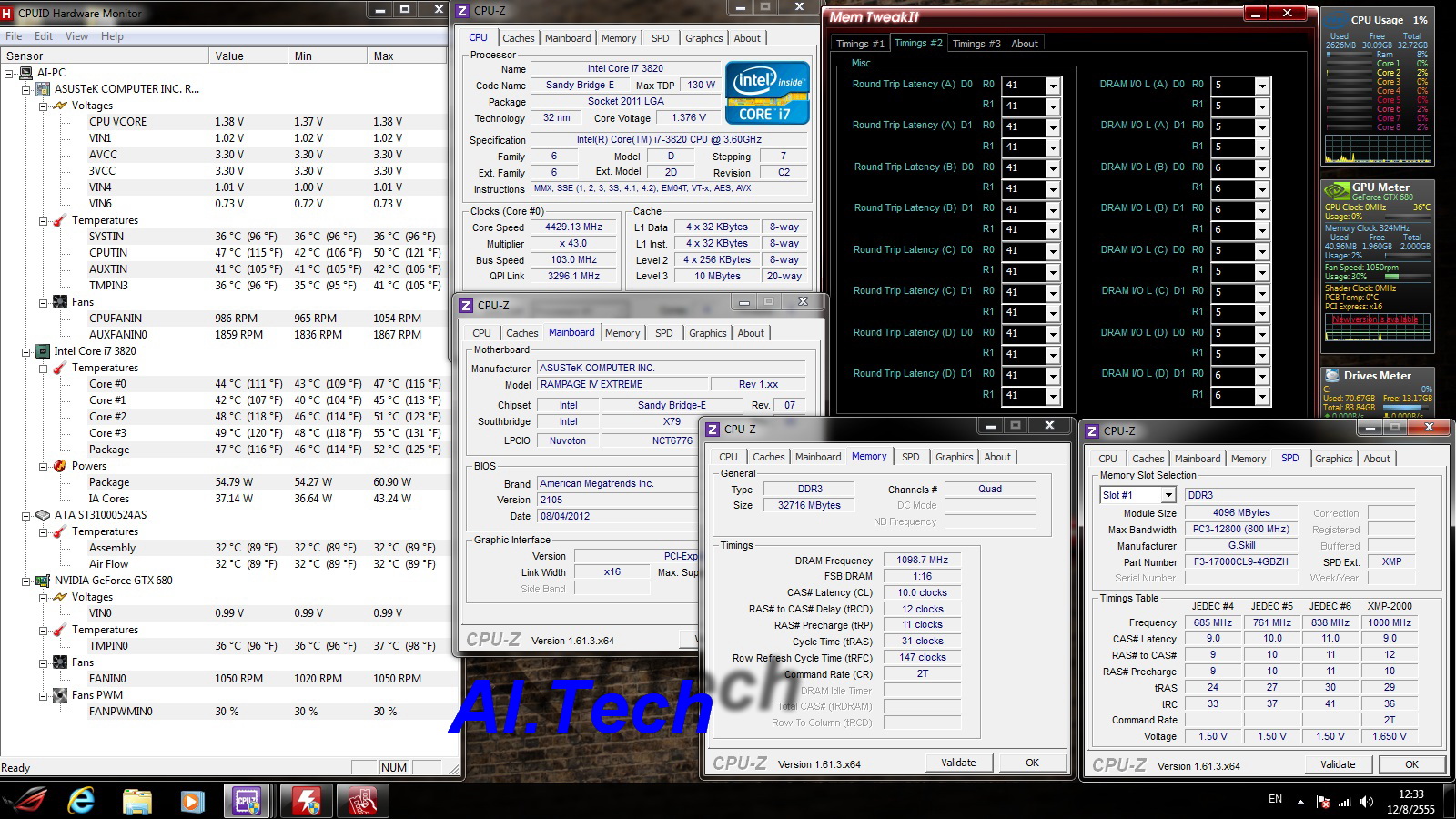Click the AI-PC computer icon in sensor tree
The height and width of the screenshot is (819, 1456).
point(26,73)
